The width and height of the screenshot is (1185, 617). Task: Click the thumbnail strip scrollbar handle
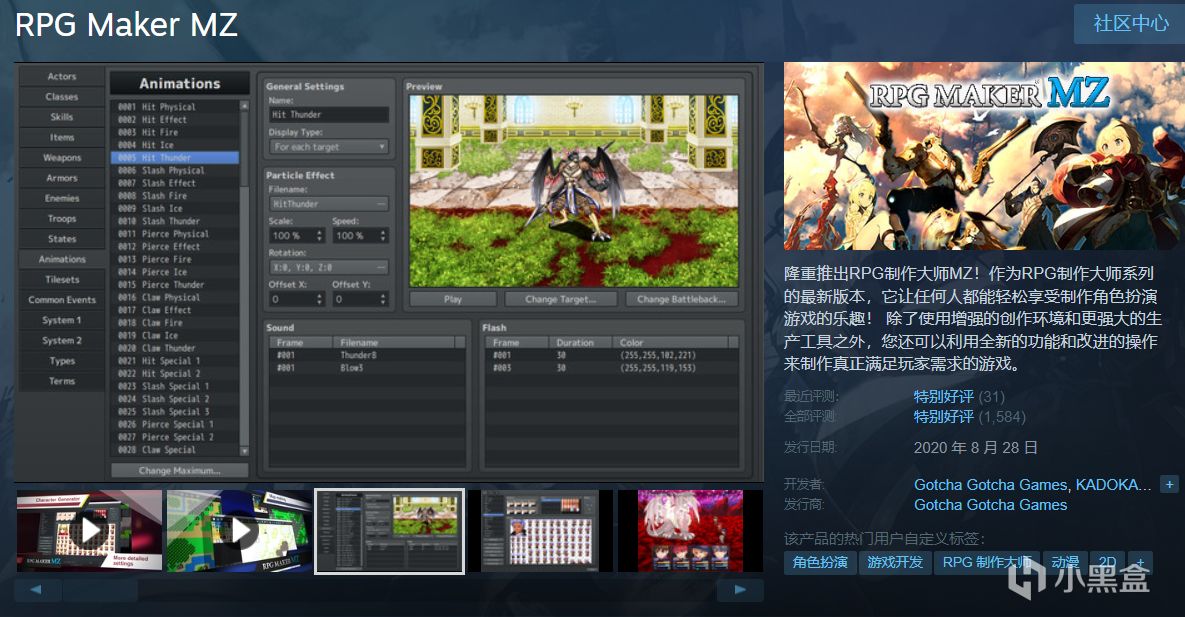coord(100,590)
